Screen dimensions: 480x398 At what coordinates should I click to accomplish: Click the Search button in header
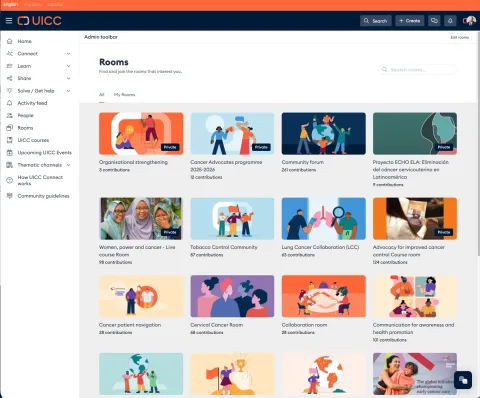click(x=375, y=21)
